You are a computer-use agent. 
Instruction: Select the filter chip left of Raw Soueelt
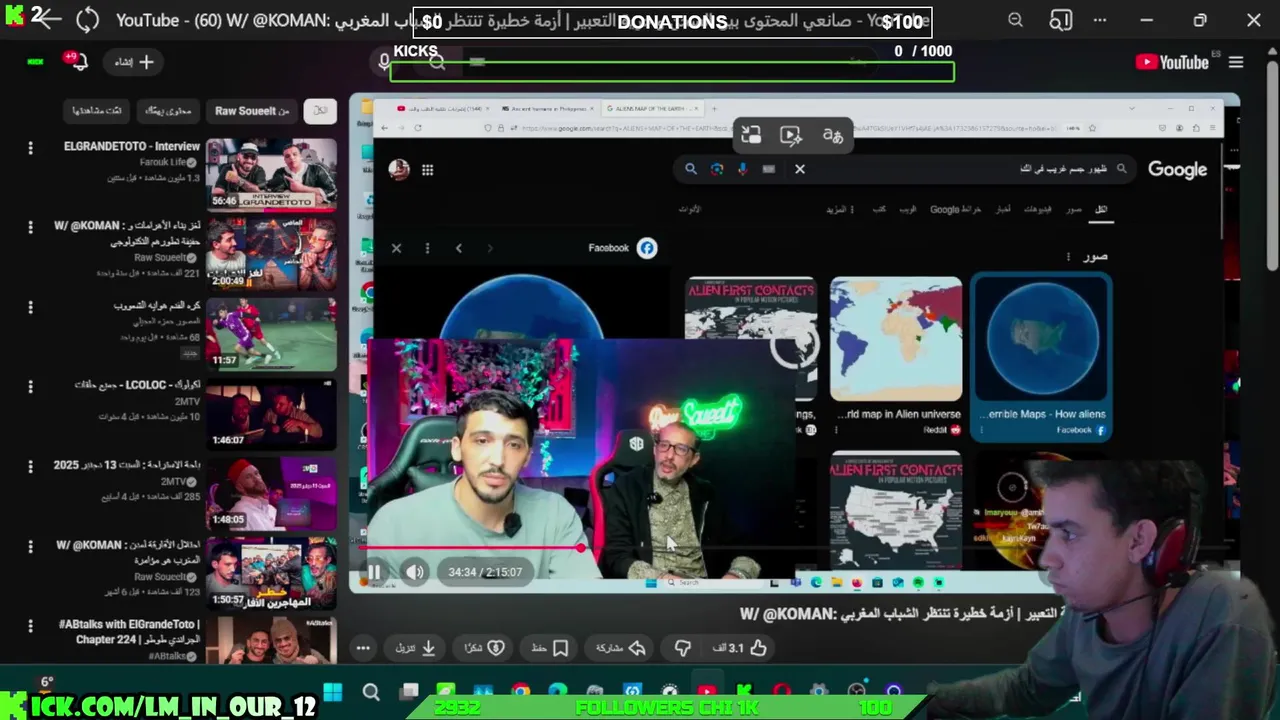coord(168,111)
